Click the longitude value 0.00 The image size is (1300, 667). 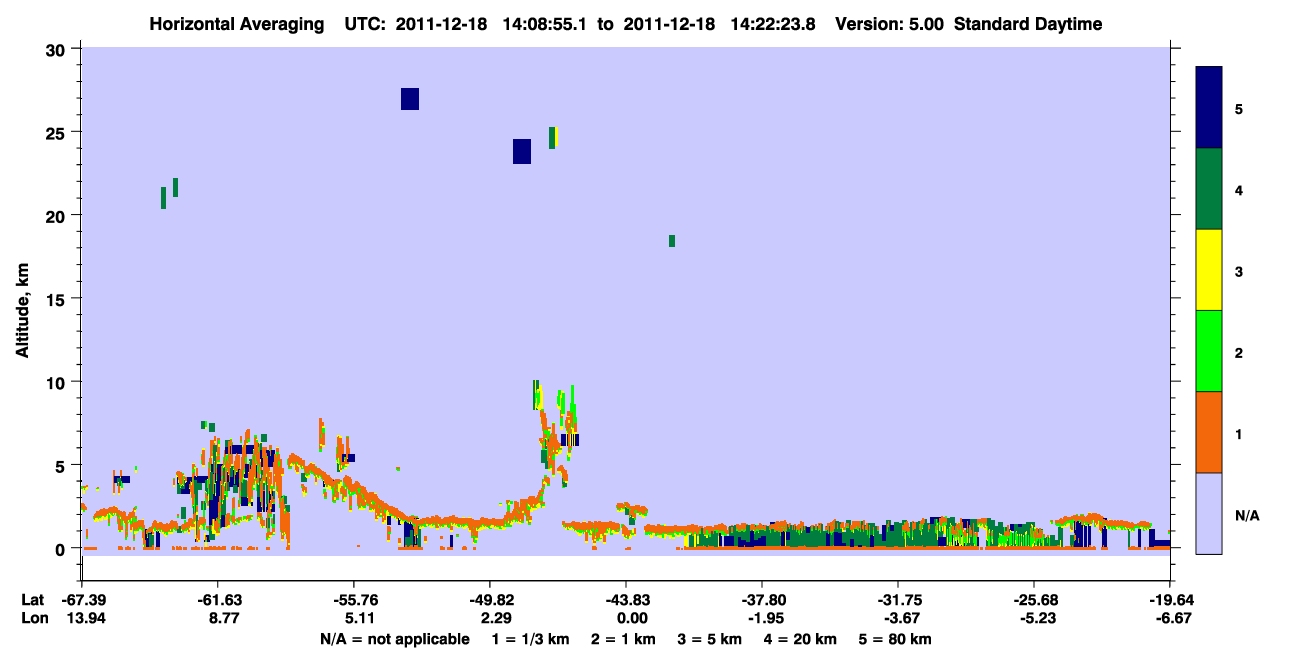[x=630, y=618]
